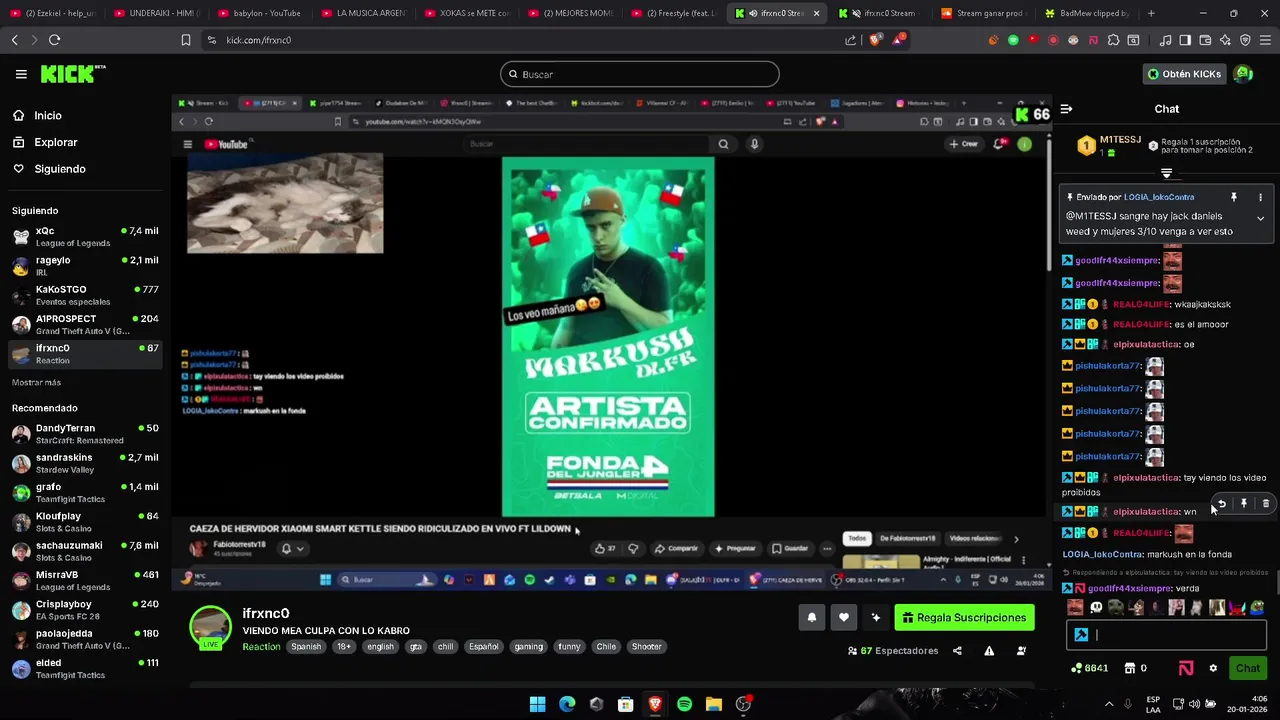
Task: Collapse the chat panel arrow icon
Action: (1066, 109)
